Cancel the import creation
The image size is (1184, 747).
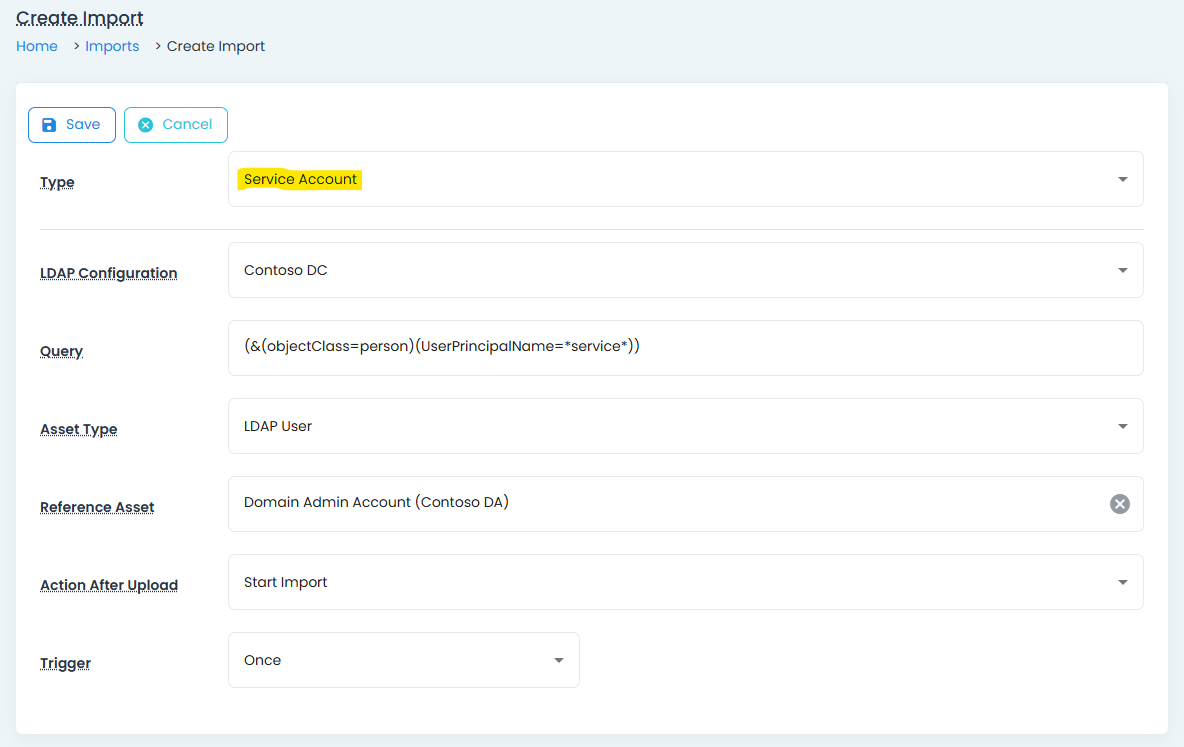(176, 125)
